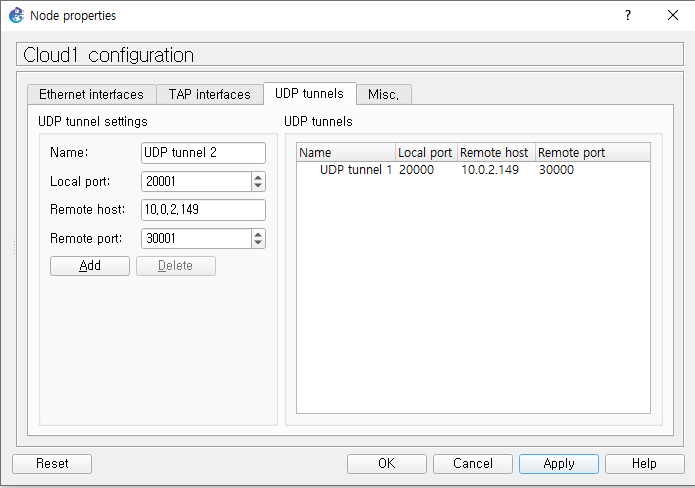Decrease the Local port value with down arrow
695x488 pixels.
(x=258, y=186)
